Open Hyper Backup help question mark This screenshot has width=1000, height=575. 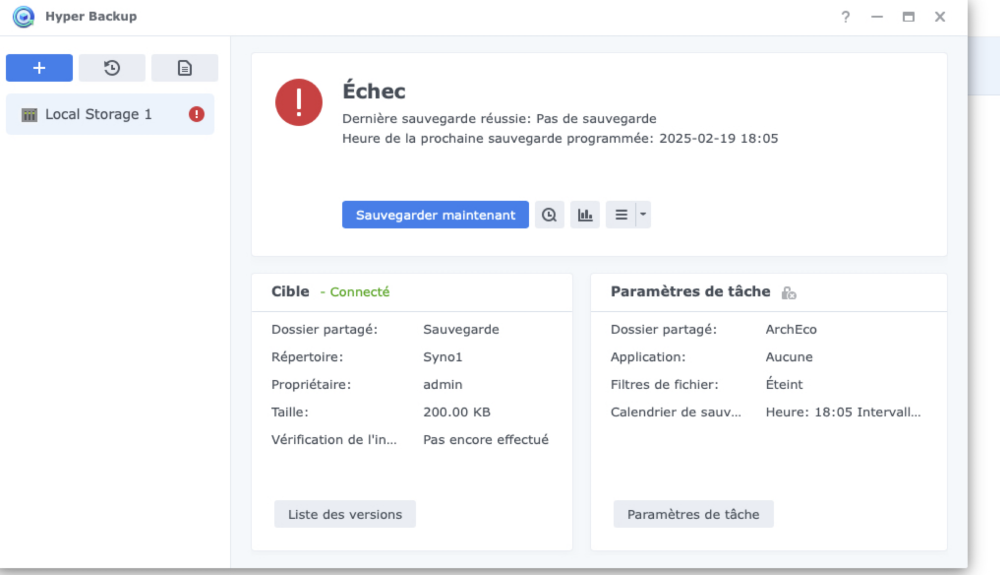click(846, 17)
